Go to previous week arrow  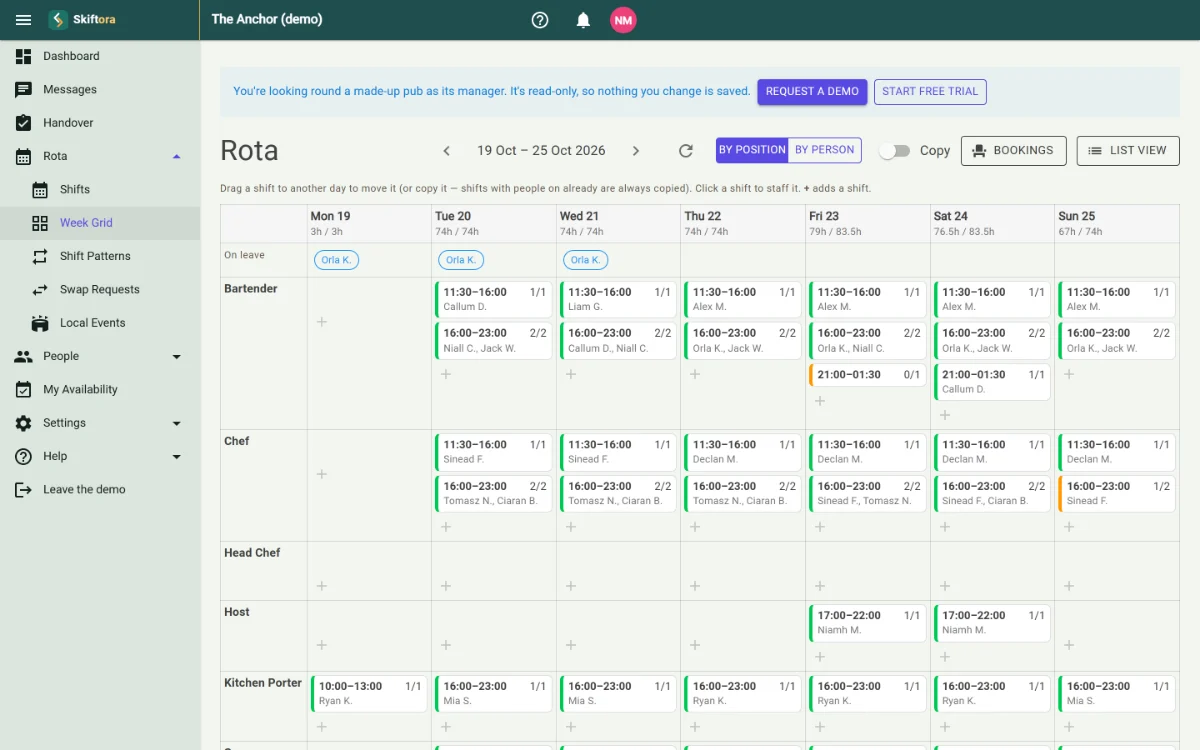447,151
